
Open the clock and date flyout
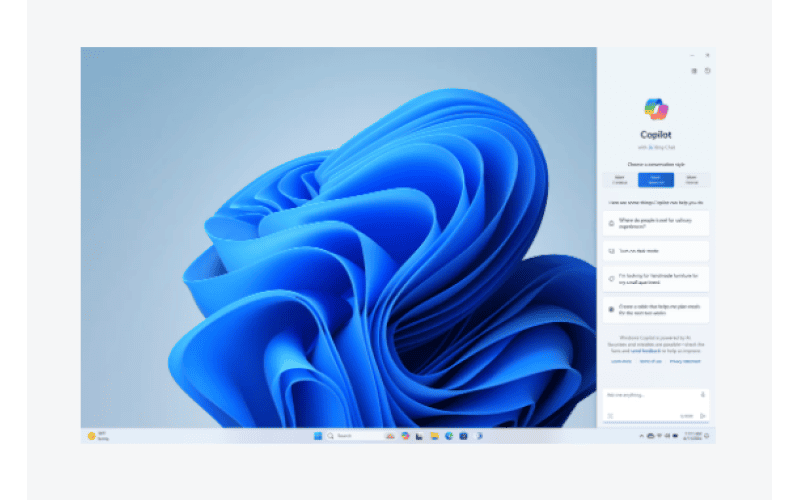tap(692, 436)
